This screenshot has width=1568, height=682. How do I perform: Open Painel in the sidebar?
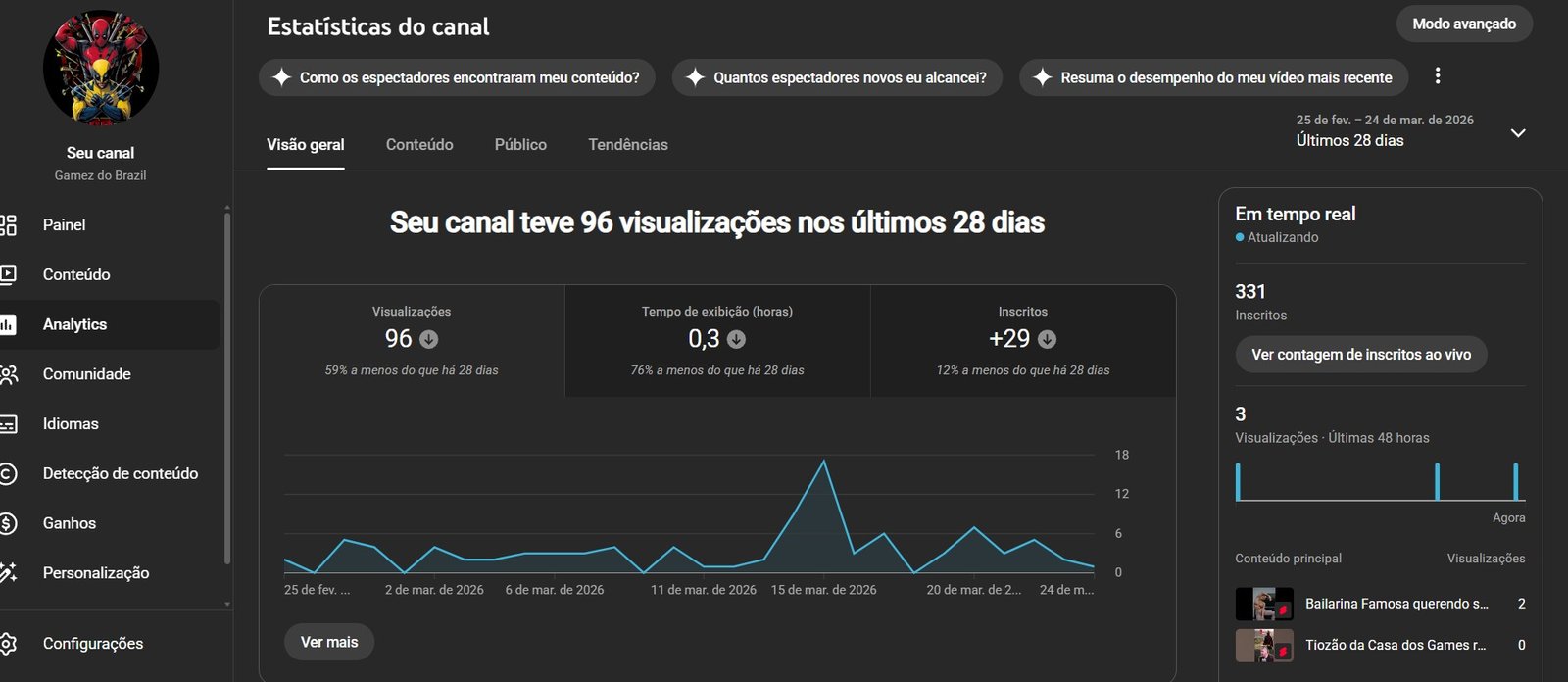tap(110, 225)
